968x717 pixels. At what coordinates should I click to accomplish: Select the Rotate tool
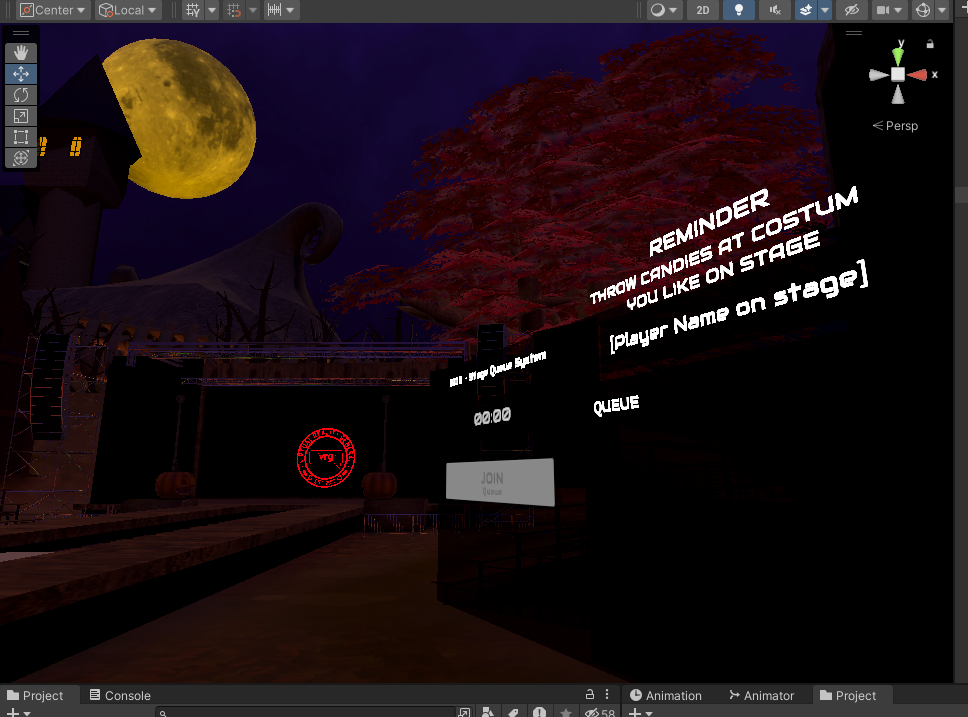tap(21, 95)
